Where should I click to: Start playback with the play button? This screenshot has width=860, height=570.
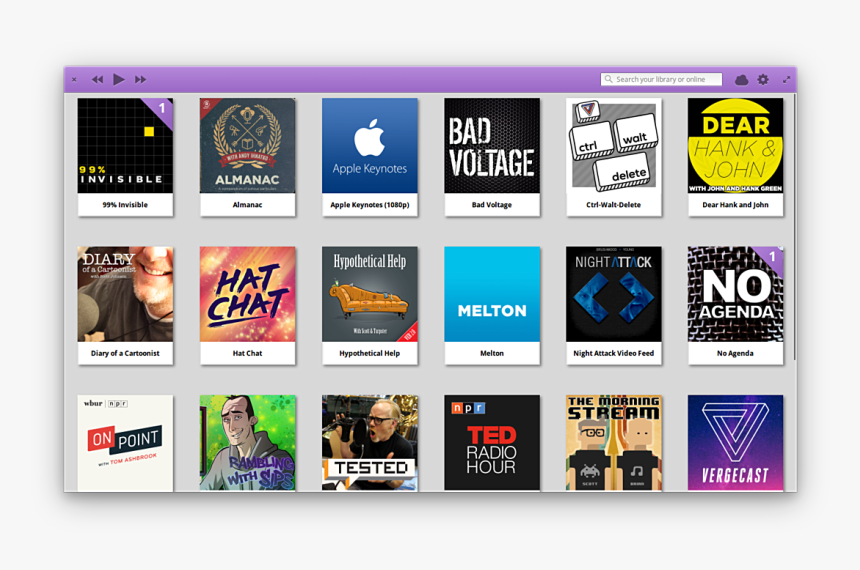point(118,80)
